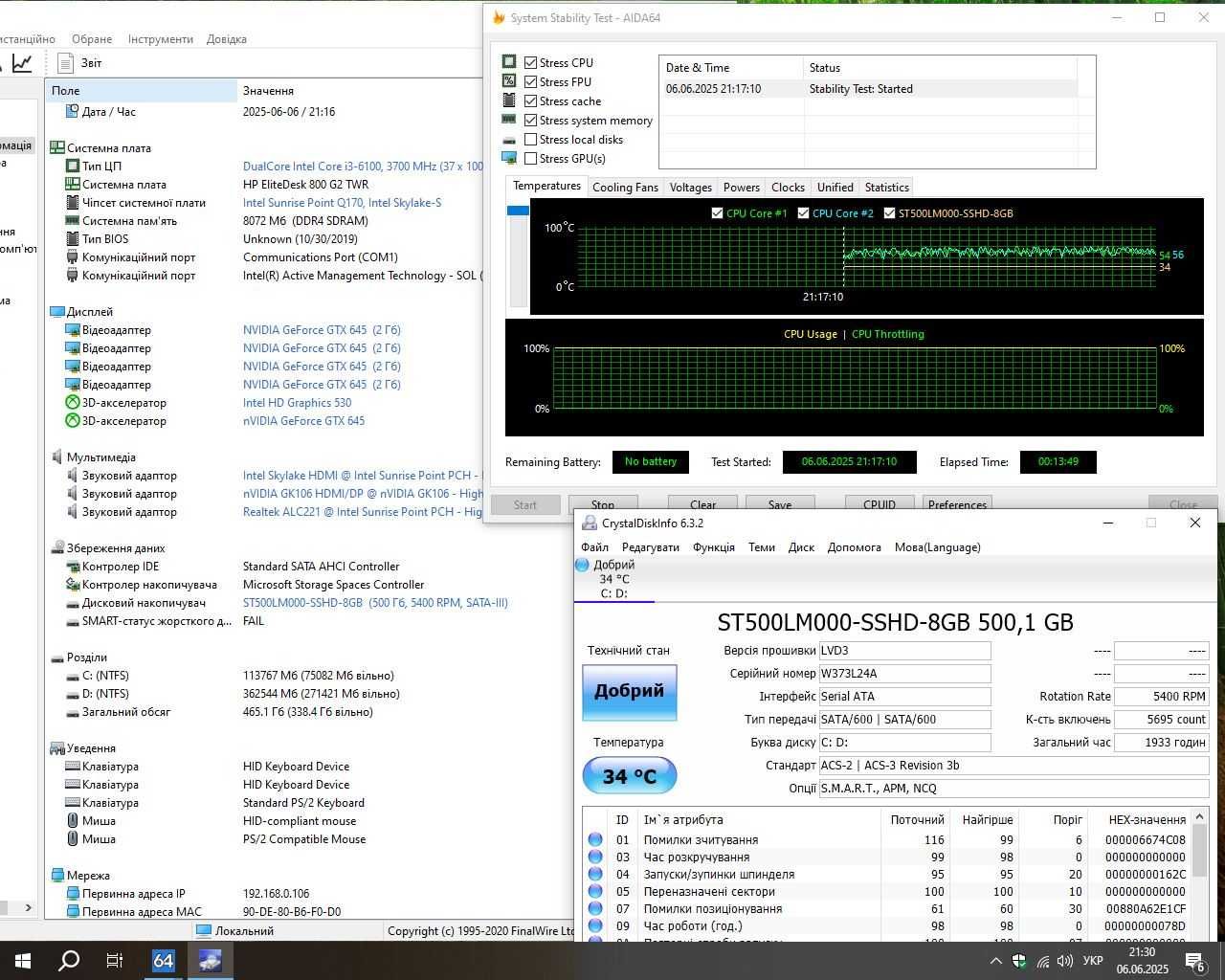Open Intel HD Graphics 530 link
1225x980 pixels.
(298, 403)
